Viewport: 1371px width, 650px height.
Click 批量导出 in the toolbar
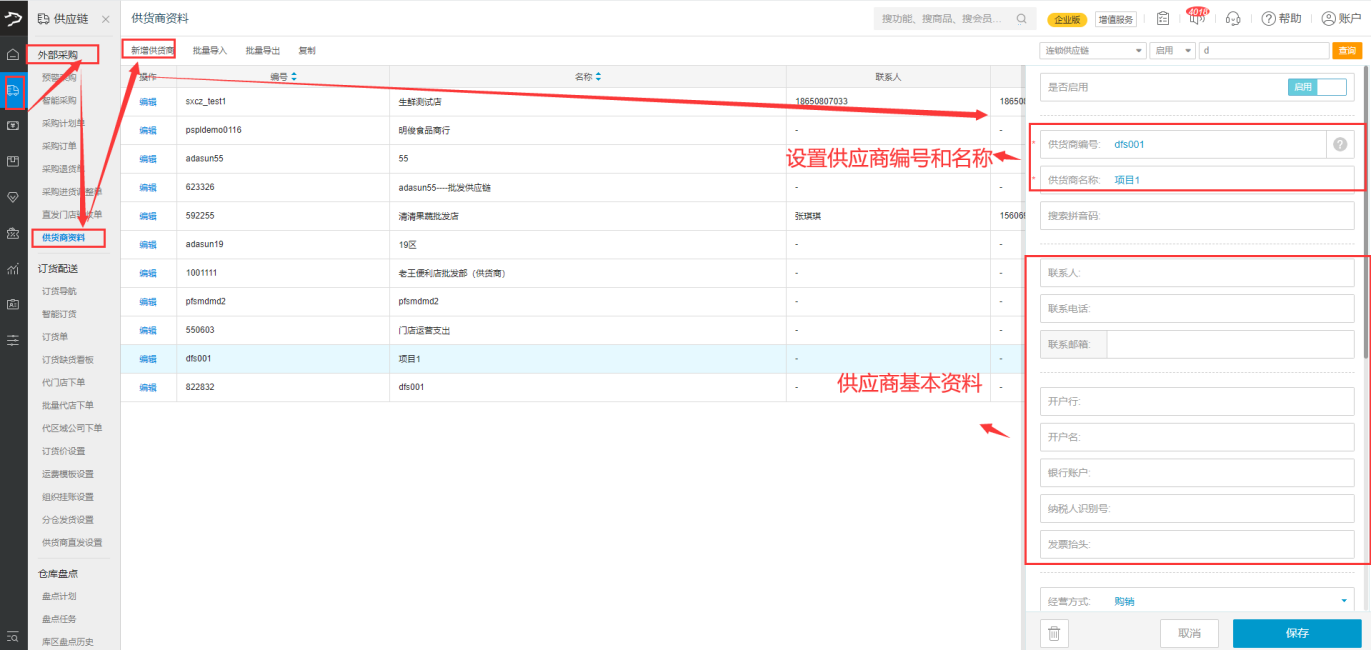[x=263, y=50]
